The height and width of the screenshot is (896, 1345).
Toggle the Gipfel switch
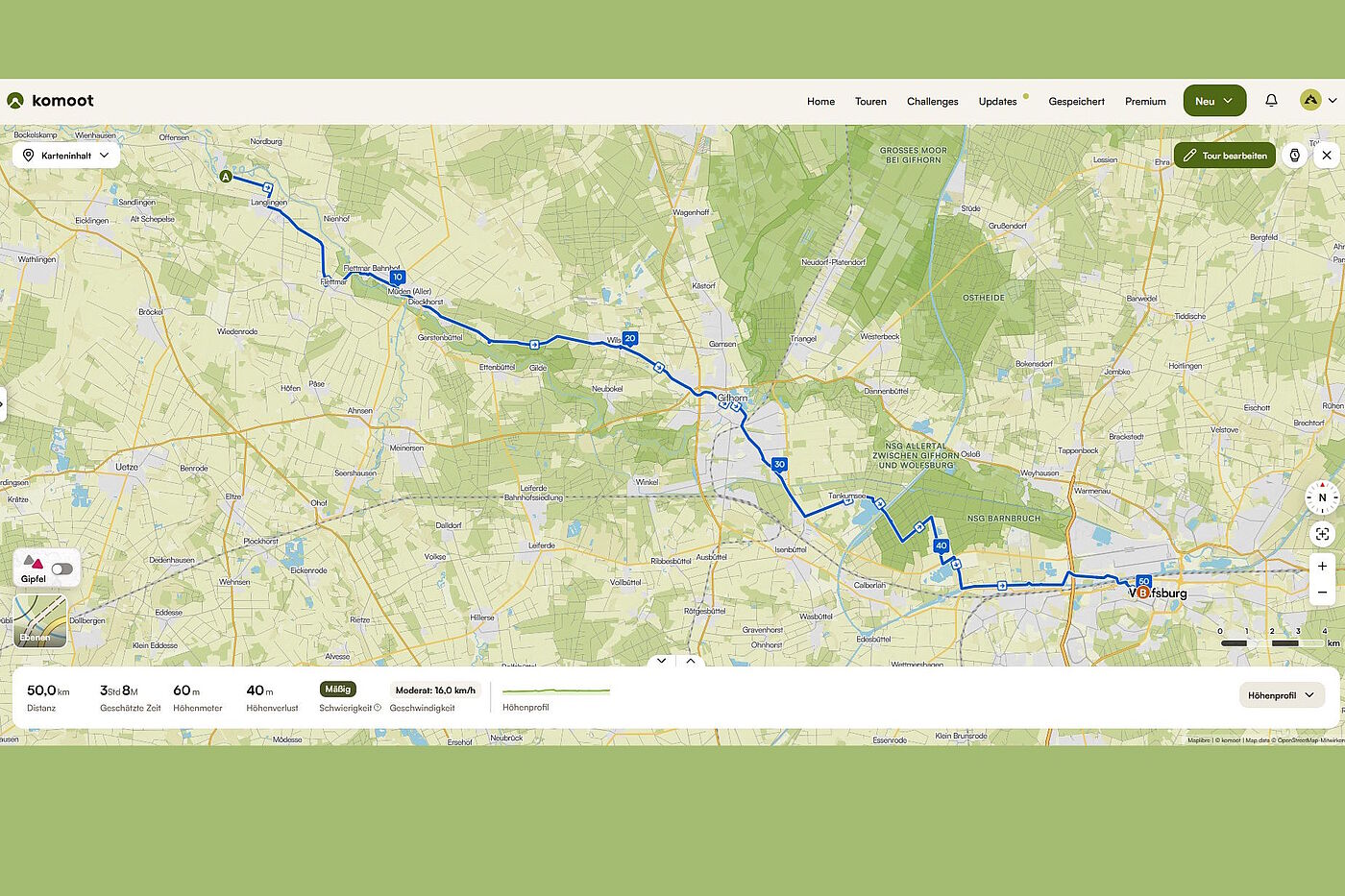[x=62, y=569]
